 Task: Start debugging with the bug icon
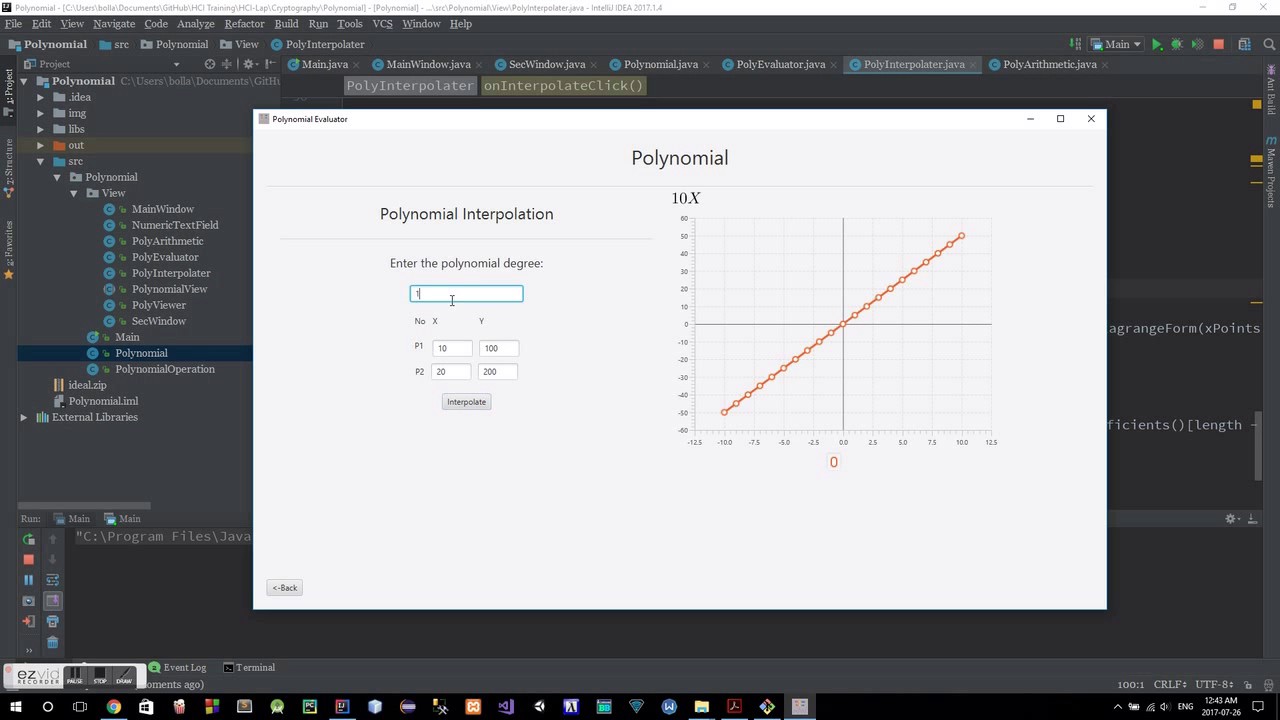pos(1177,44)
